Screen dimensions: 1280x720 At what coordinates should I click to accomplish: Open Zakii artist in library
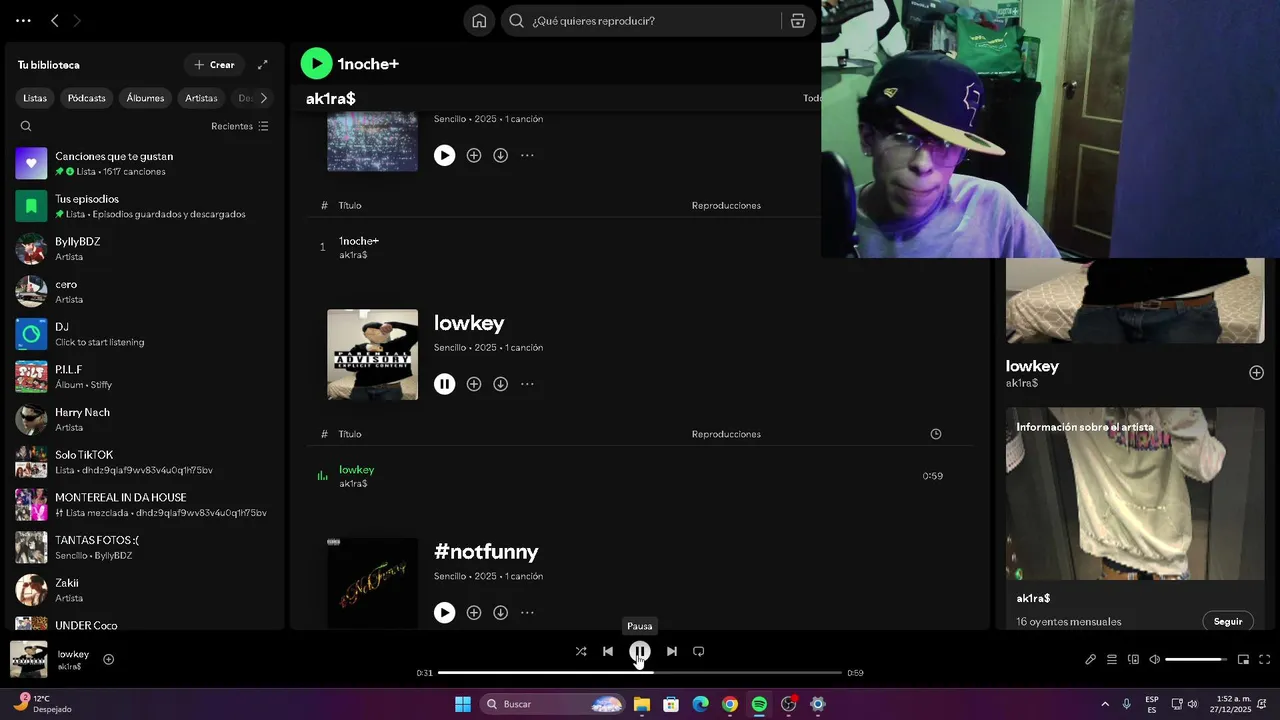pyautogui.click(x=144, y=590)
